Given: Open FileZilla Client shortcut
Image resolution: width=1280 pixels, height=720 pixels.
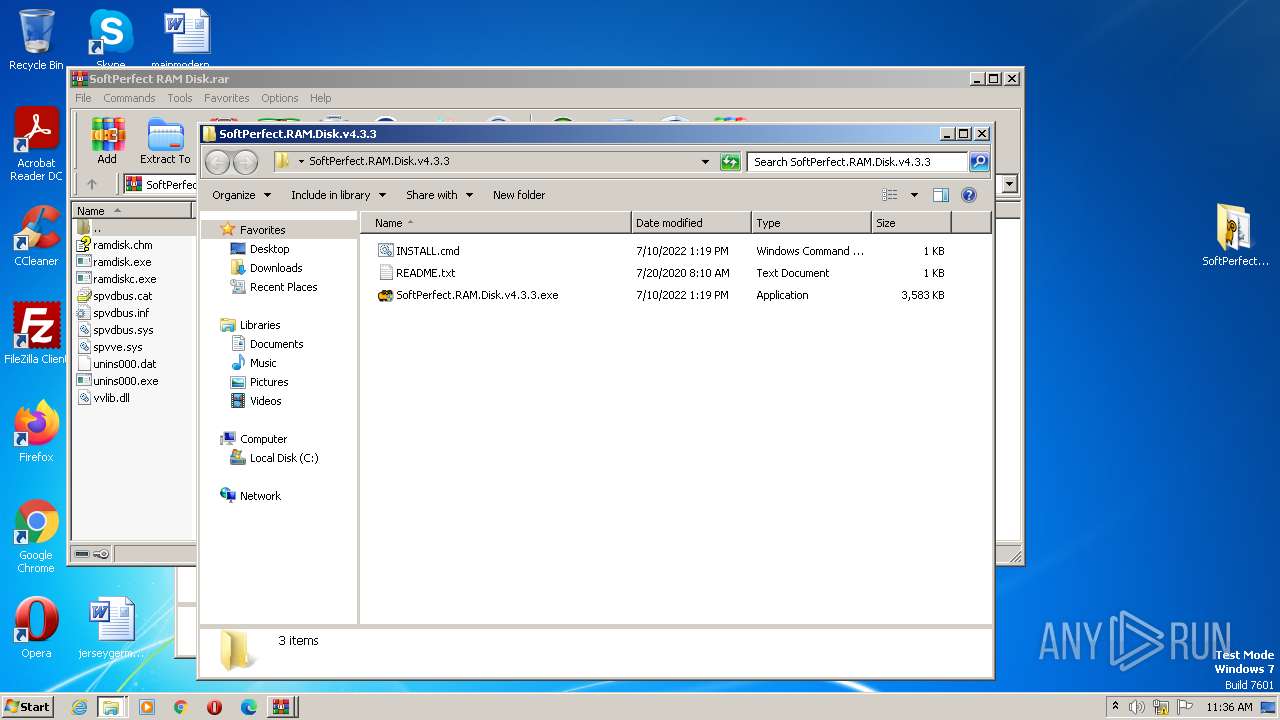Looking at the screenshot, I should point(36,334).
